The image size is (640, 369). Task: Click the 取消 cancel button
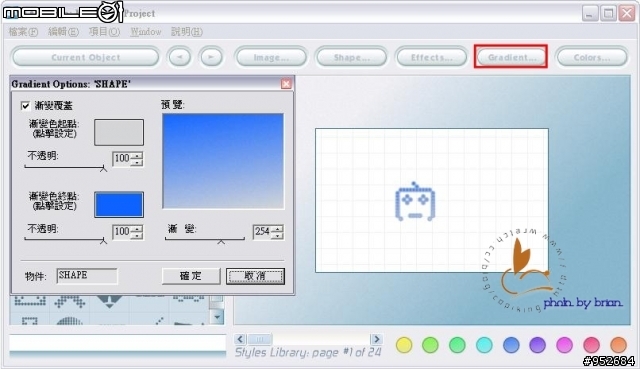tap(255, 276)
